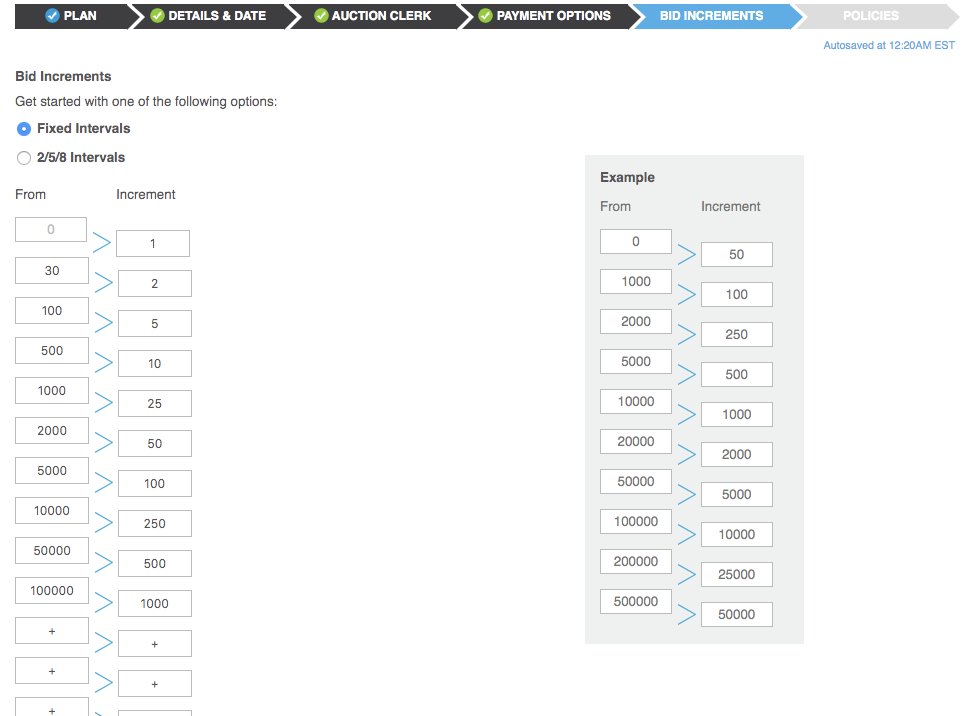The width and height of the screenshot is (968, 716).
Task: Add a new From tier using first plus field
Action: coord(52,631)
